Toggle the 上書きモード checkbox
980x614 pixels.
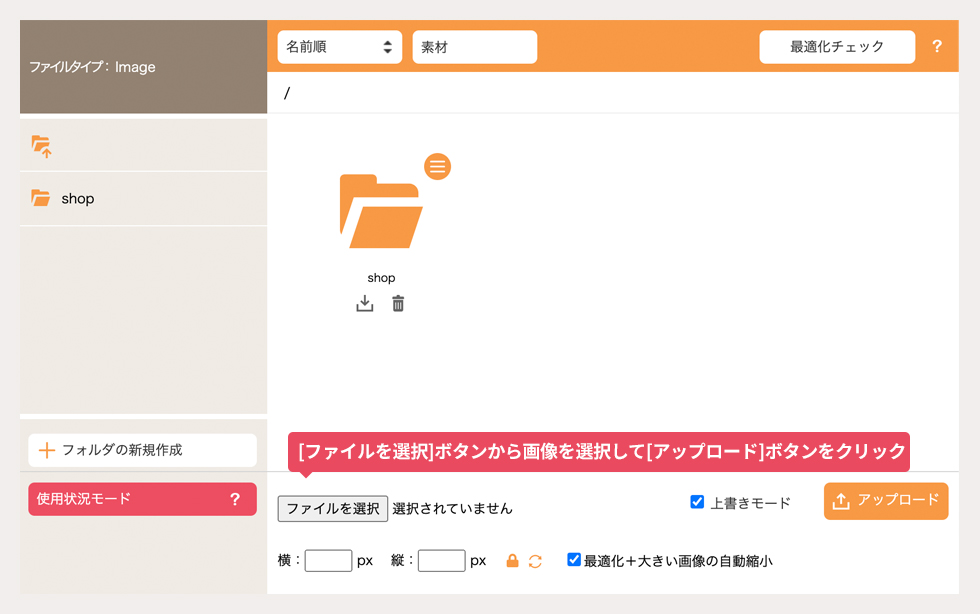pyautogui.click(x=697, y=501)
